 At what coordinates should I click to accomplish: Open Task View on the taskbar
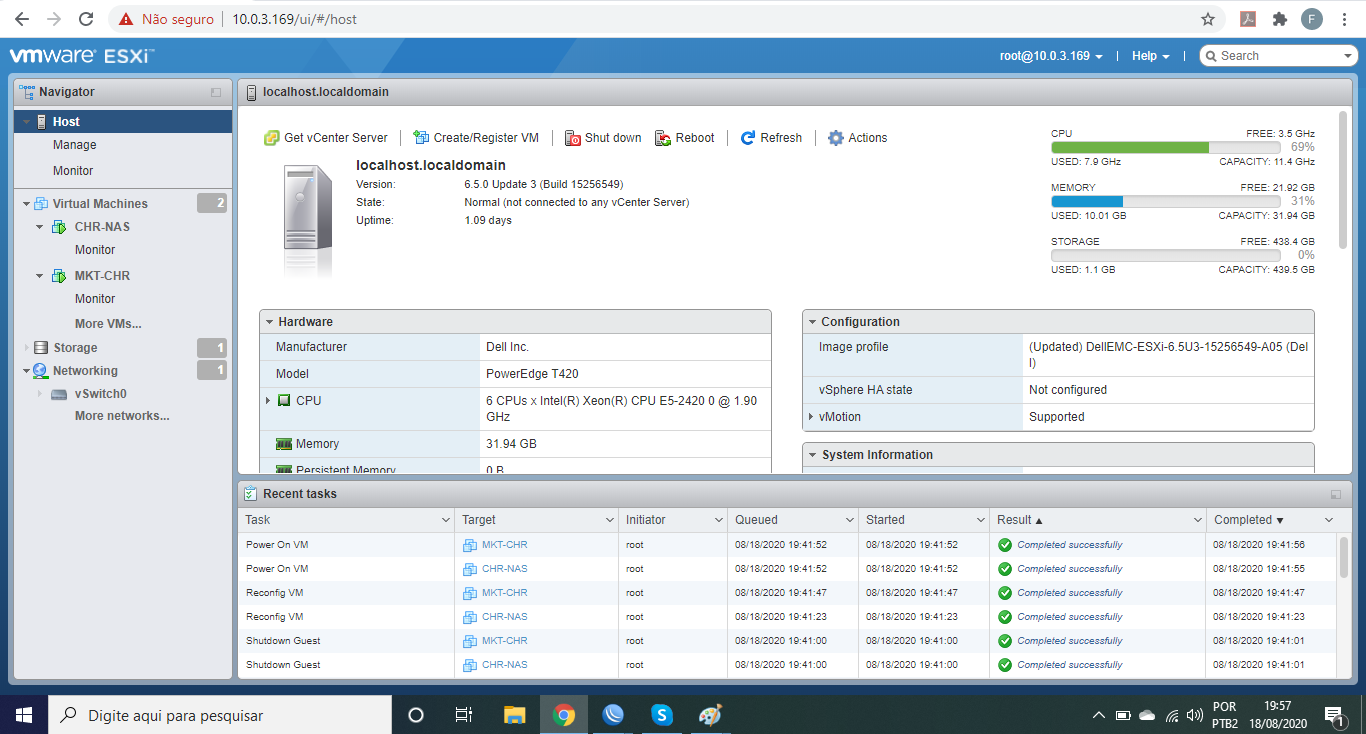[463, 715]
